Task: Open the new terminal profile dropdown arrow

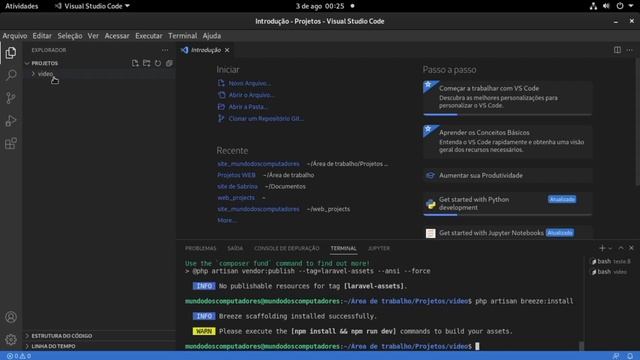Action: coord(610,248)
